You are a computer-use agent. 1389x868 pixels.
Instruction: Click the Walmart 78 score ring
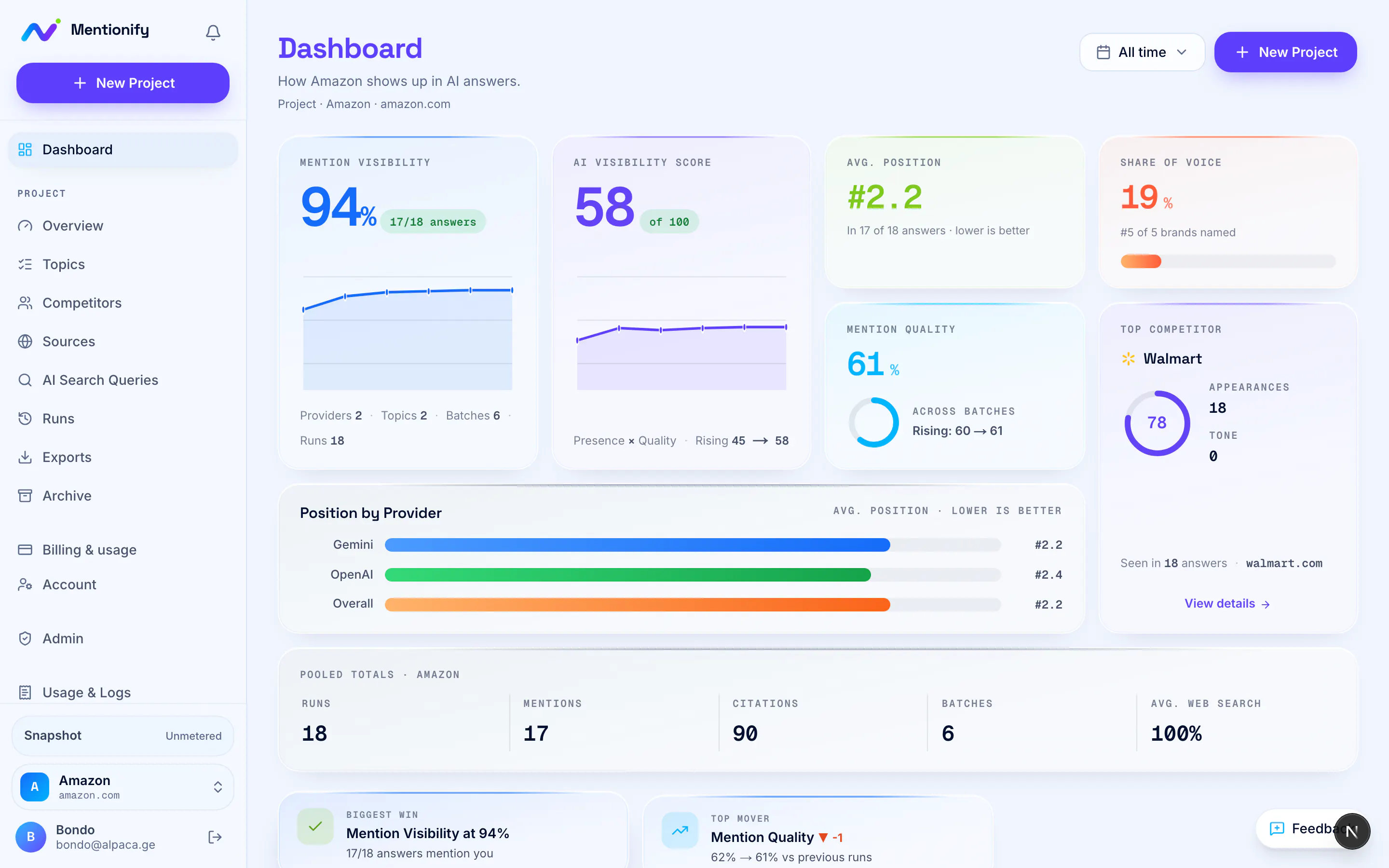1157,423
